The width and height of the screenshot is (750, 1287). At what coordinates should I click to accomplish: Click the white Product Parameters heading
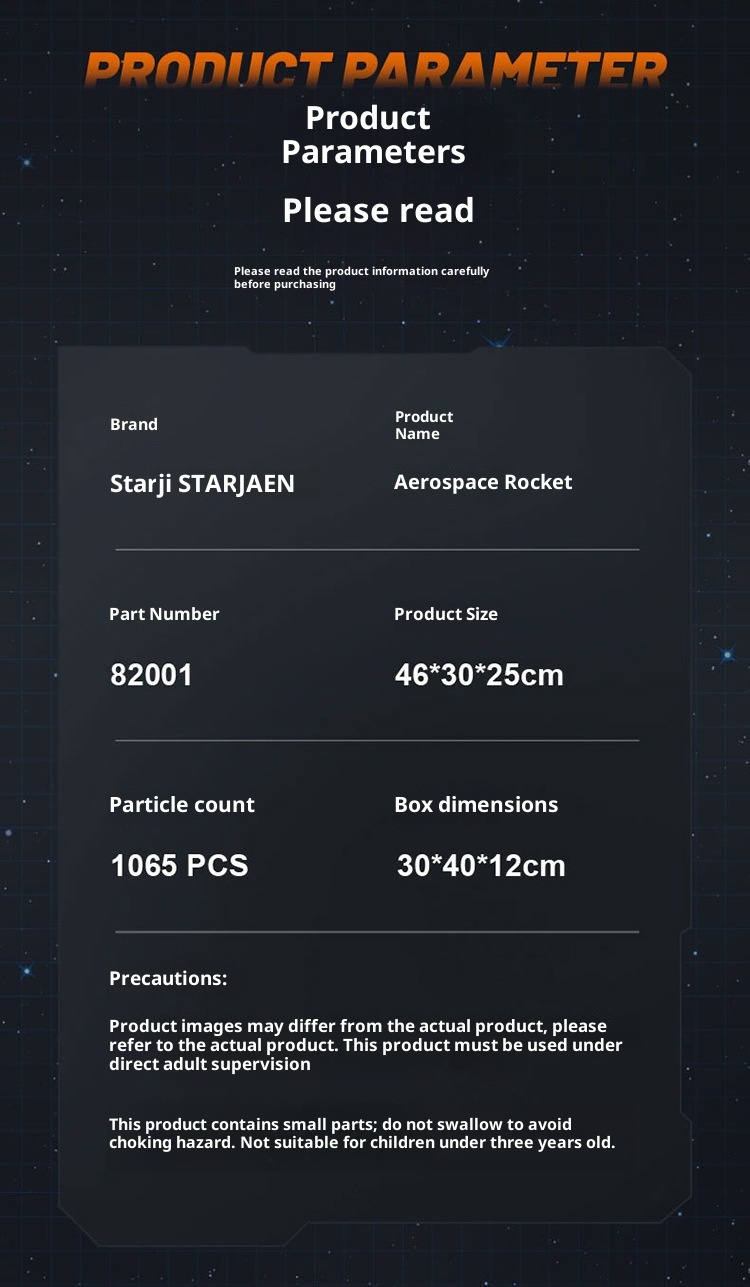click(372, 135)
